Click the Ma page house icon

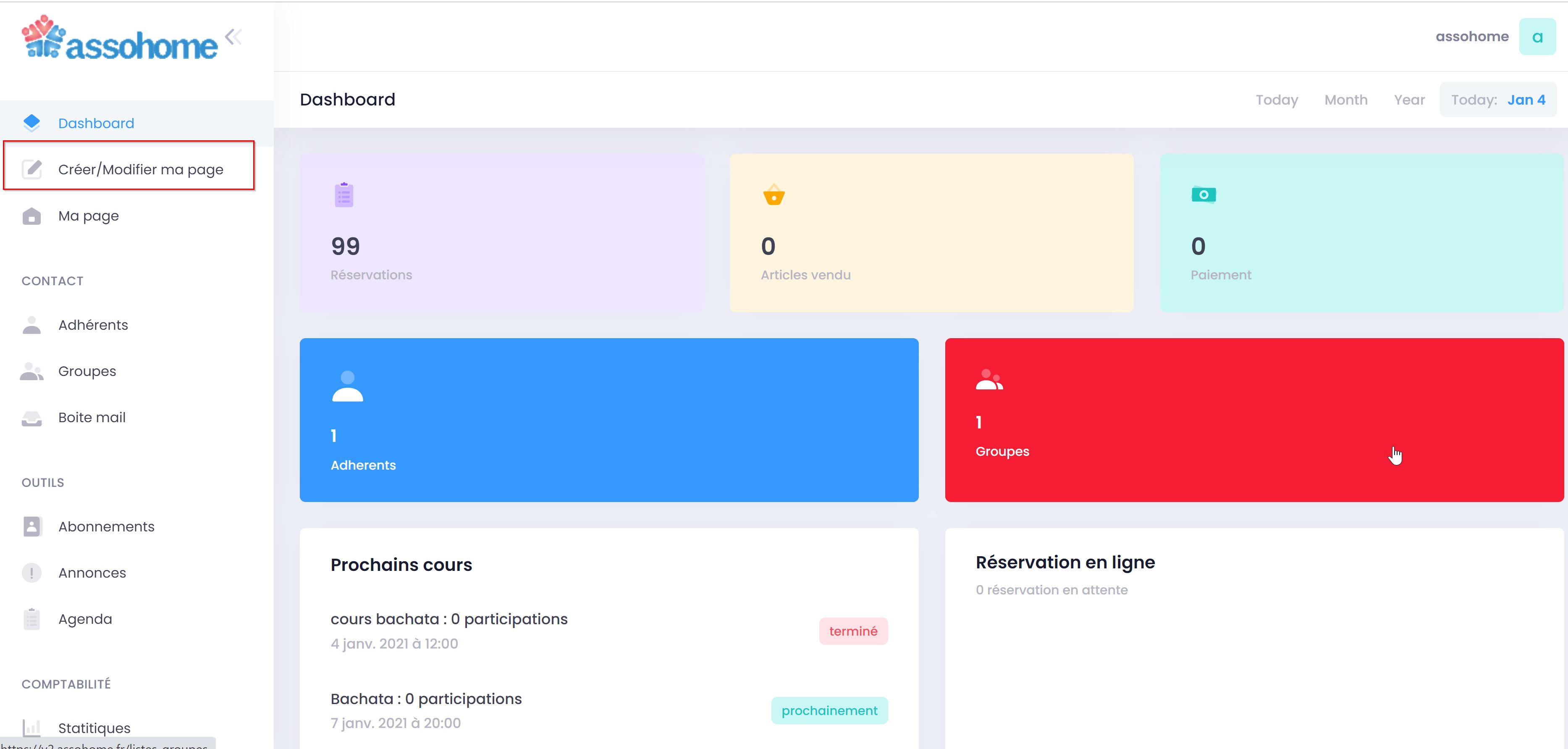click(31, 216)
